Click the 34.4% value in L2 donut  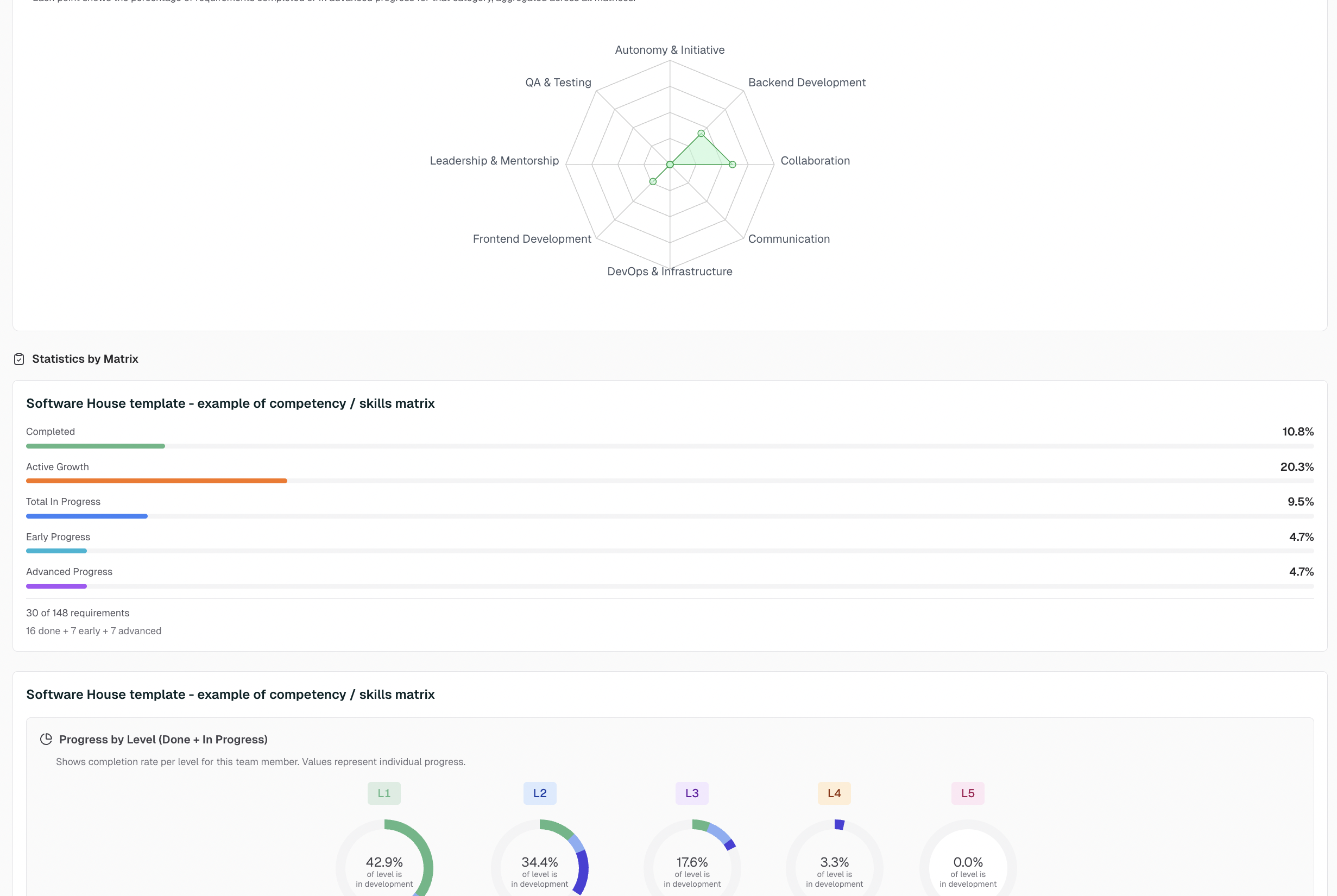point(540,862)
